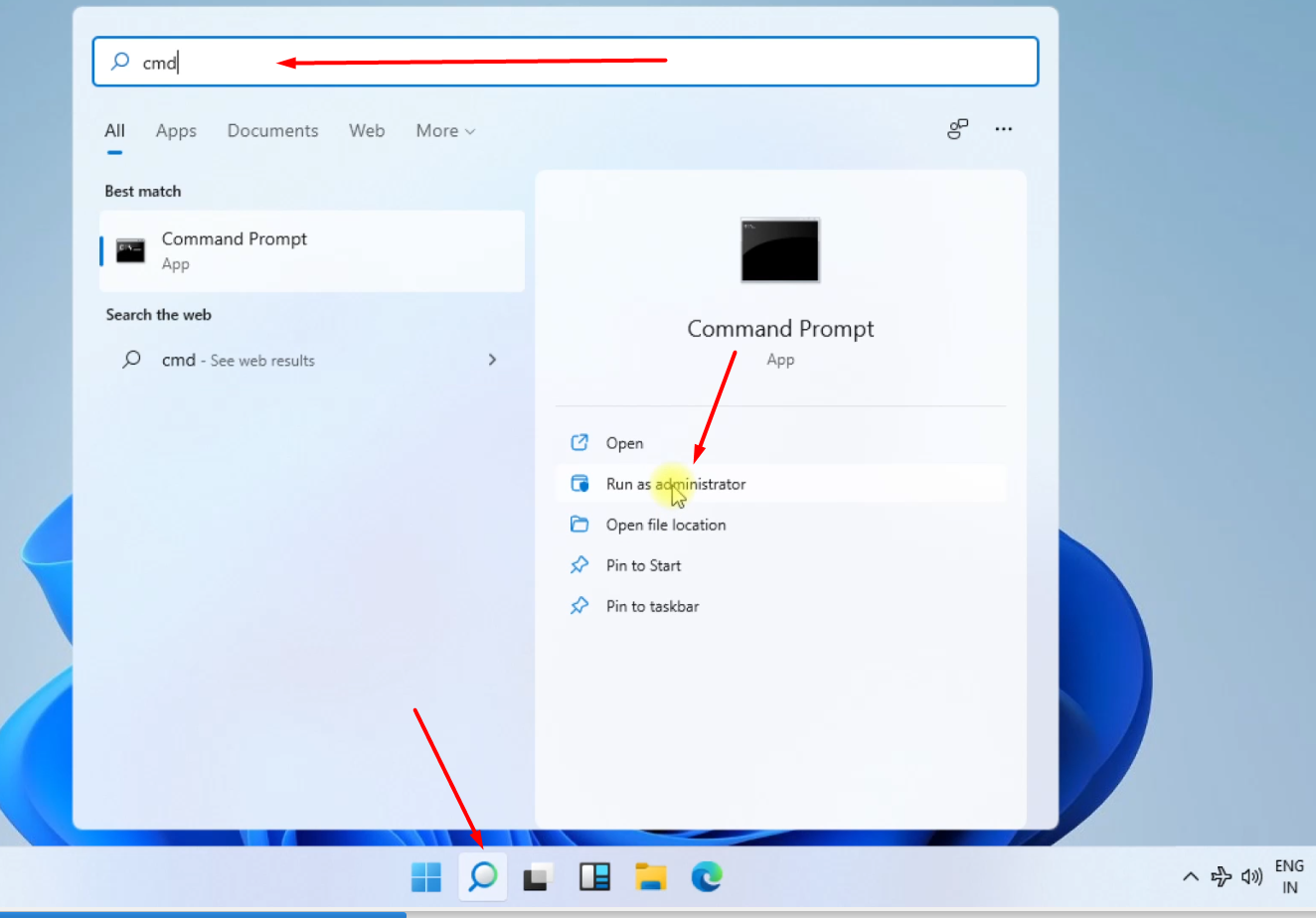
Task: Click the taskbar Search icon
Action: pos(483,876)
